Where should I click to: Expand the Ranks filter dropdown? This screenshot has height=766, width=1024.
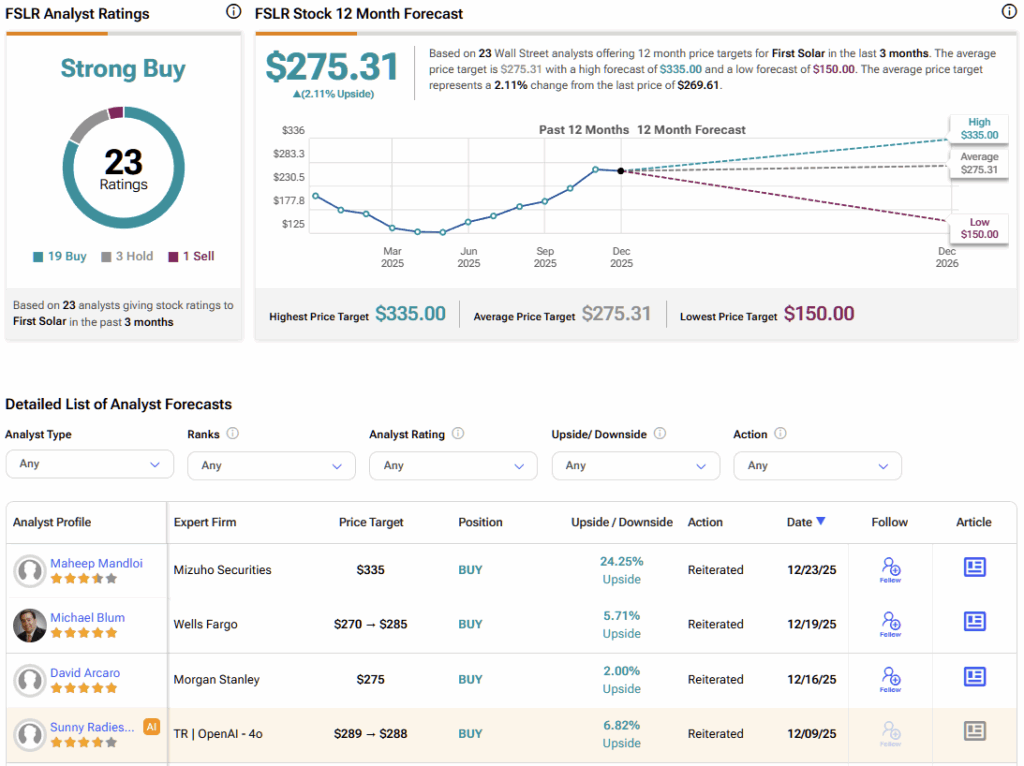(271, 466)
